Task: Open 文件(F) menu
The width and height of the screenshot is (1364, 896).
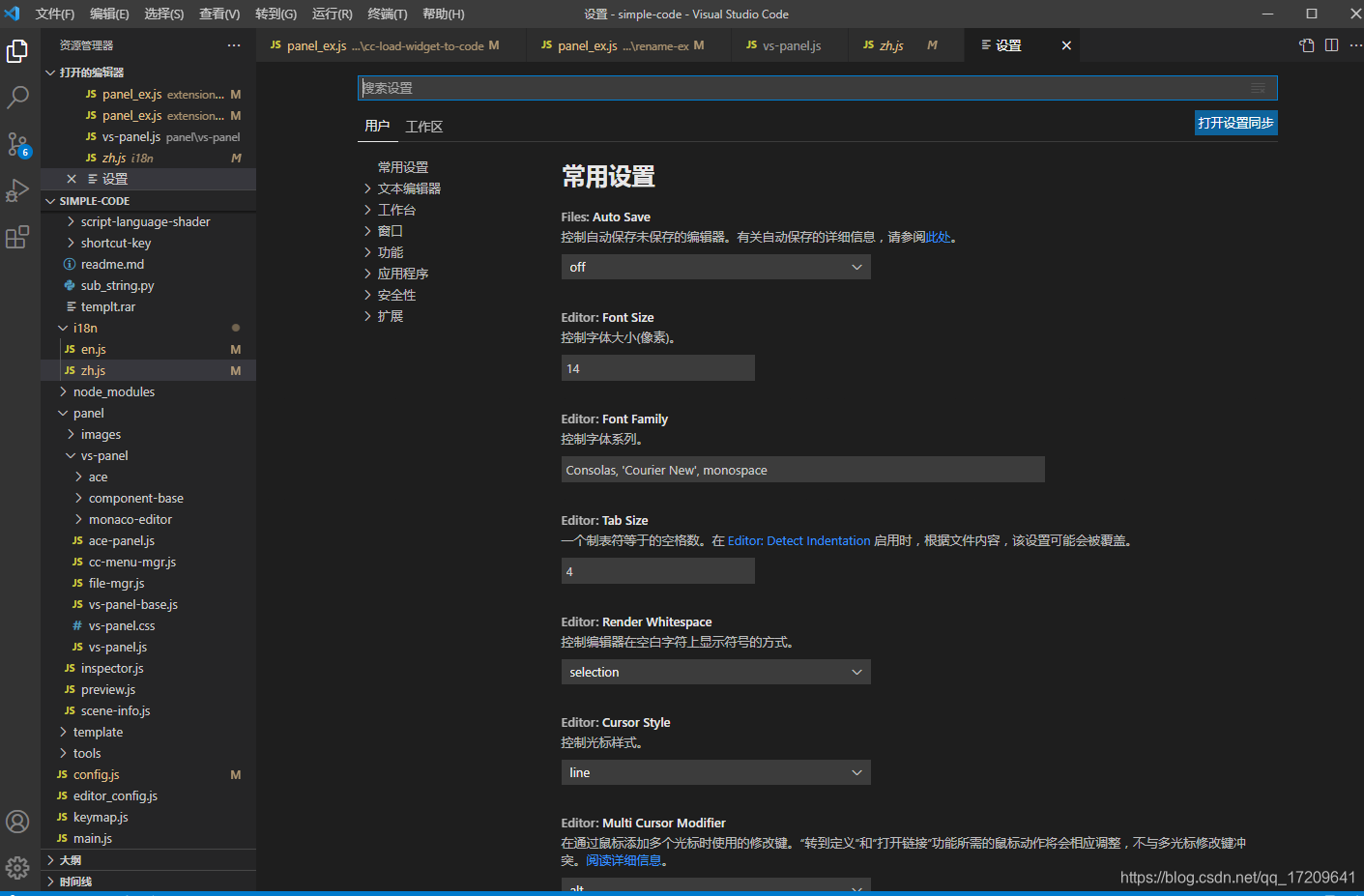Action: tap(55, 14)
